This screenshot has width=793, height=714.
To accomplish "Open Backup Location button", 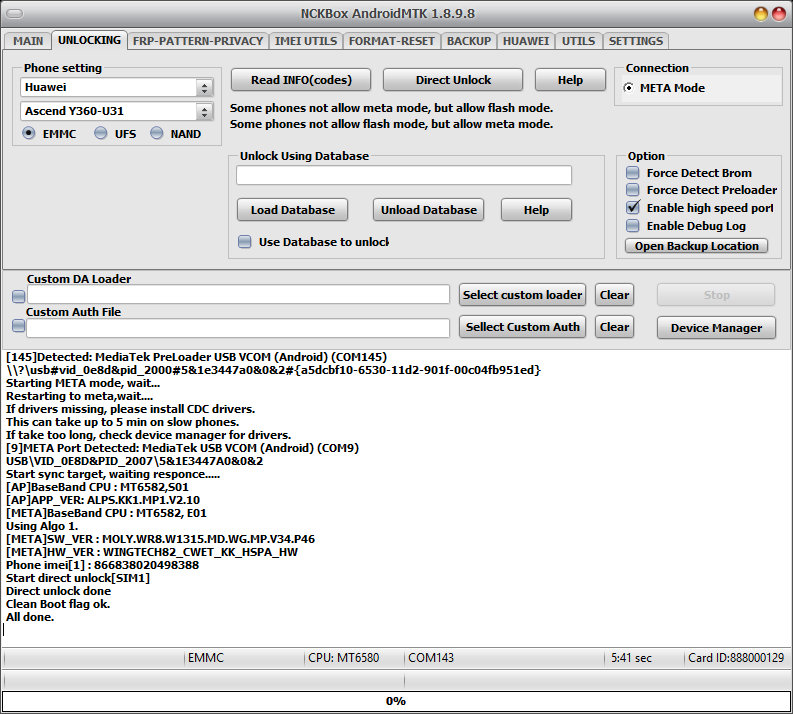I will pyautogui.click(x=696, y=246).
